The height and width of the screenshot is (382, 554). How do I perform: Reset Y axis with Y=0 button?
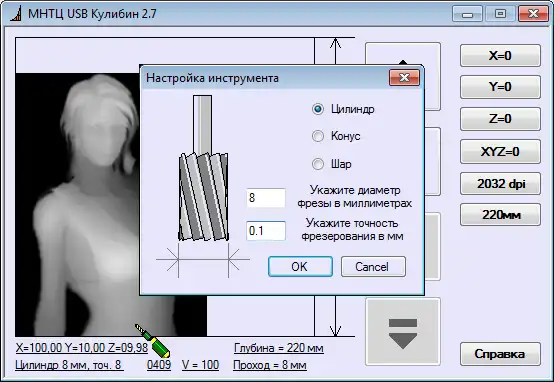point(500,87)
